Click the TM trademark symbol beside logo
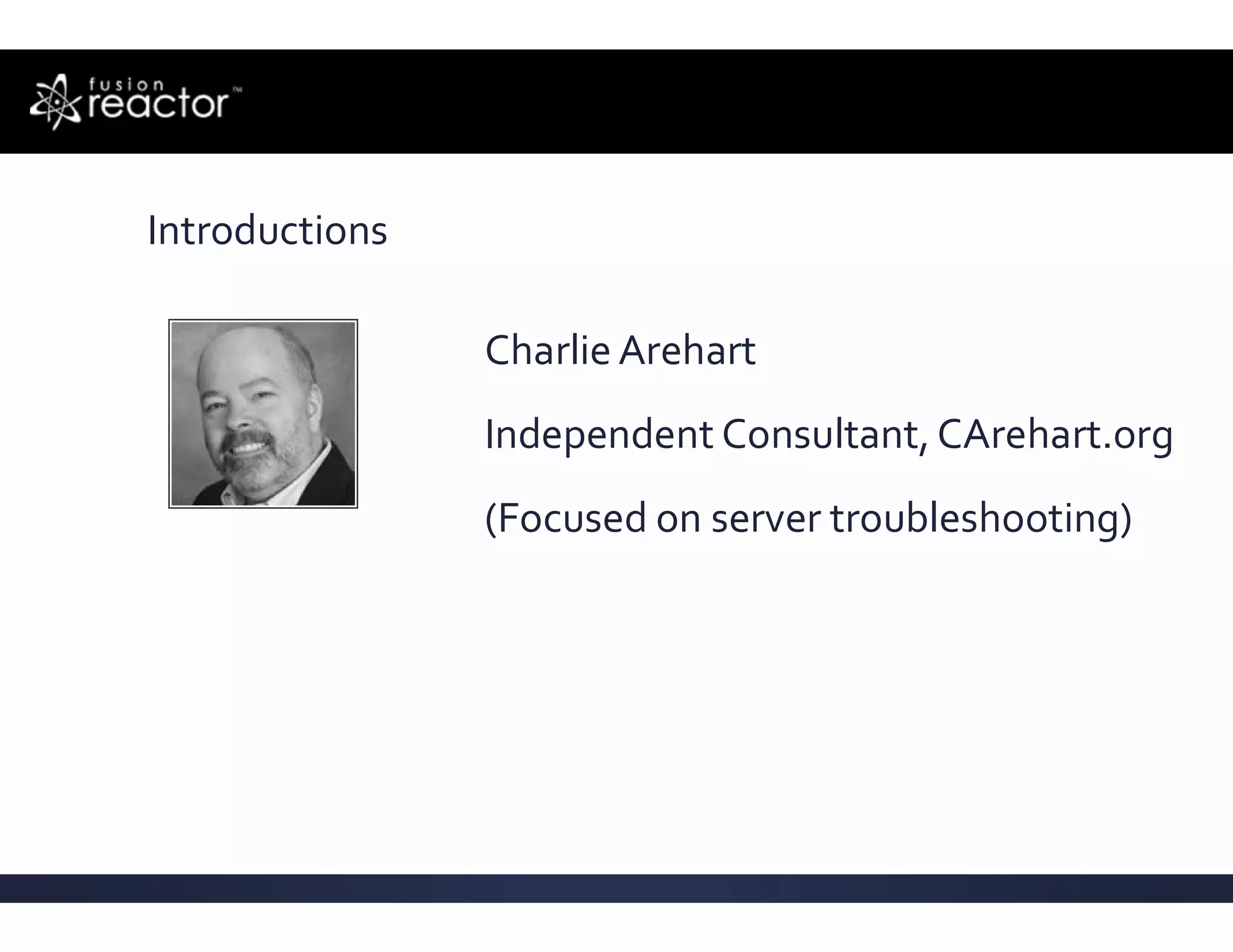 pos(237,90)
